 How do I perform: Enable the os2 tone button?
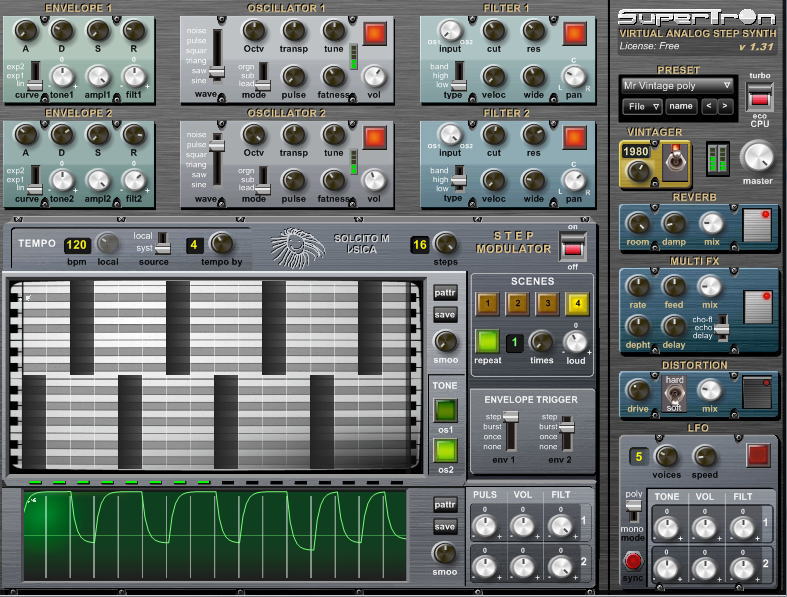pyautogui.click(x=445, y=450)
